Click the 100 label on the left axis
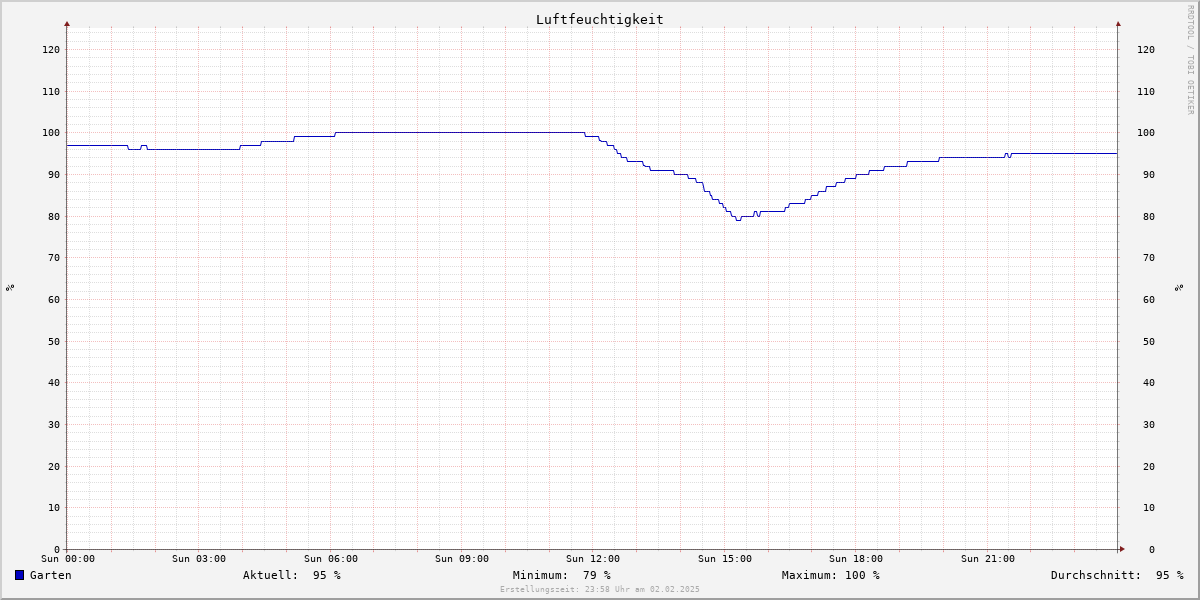 [x=50, y=133]
